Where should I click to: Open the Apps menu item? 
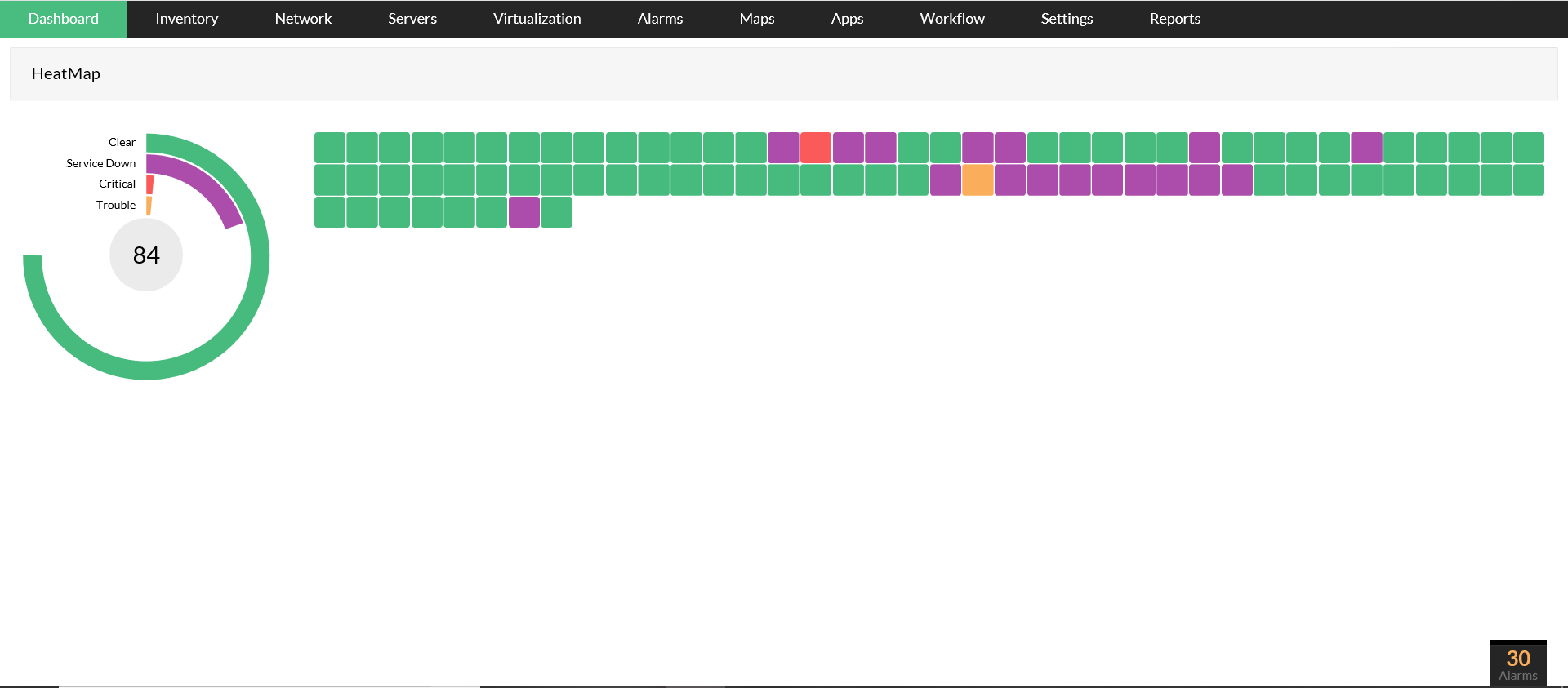pos(847,19)
